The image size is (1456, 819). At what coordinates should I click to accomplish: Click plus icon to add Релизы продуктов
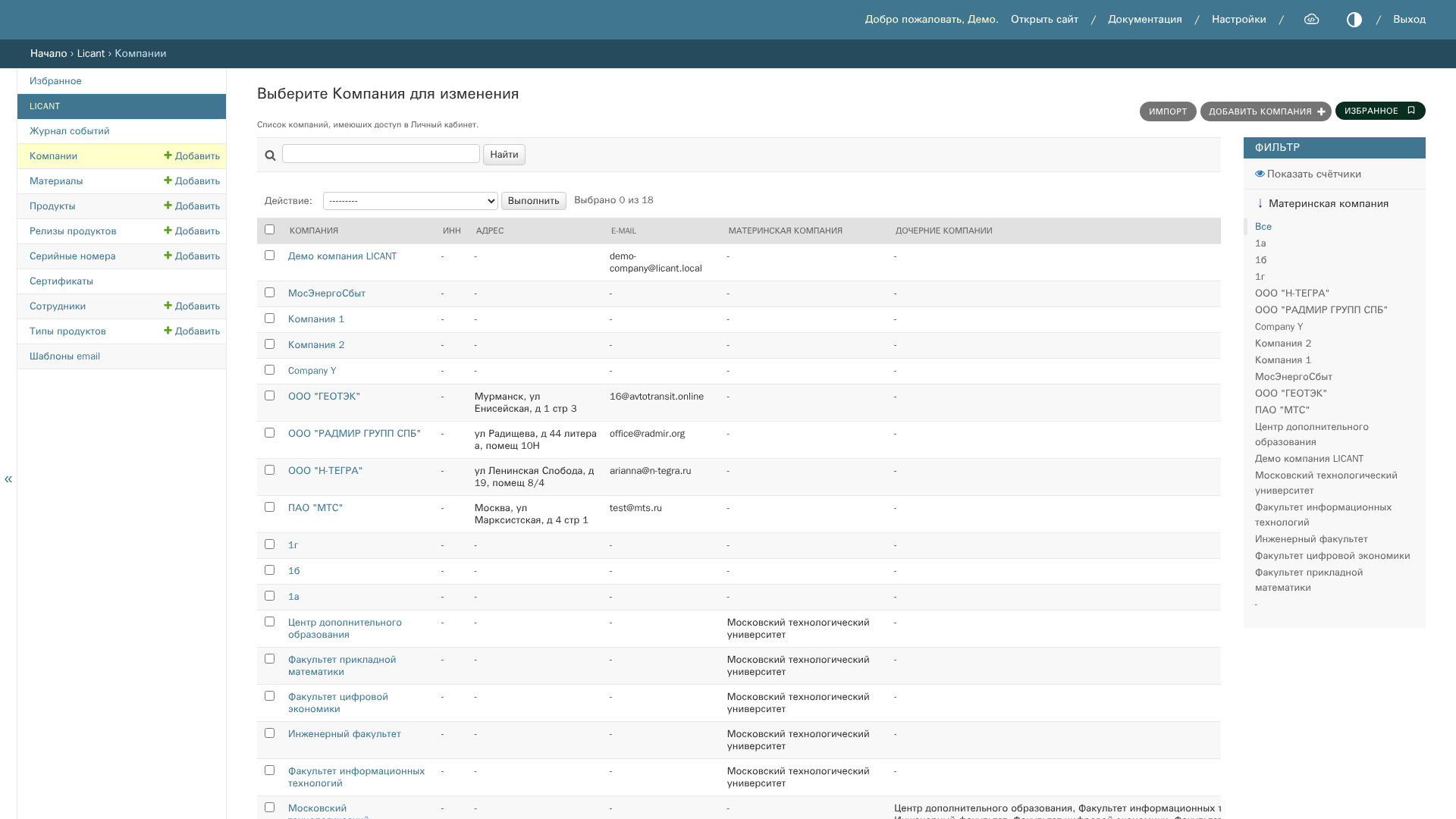tap(168, 231)
